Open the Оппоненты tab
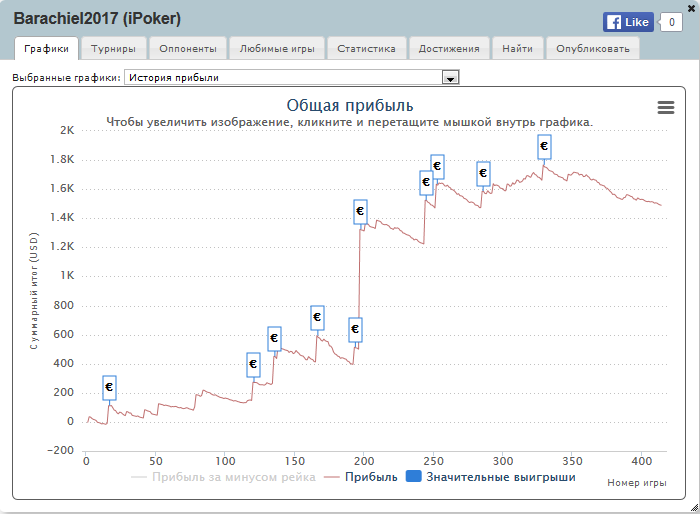 [x=188, y=48]
